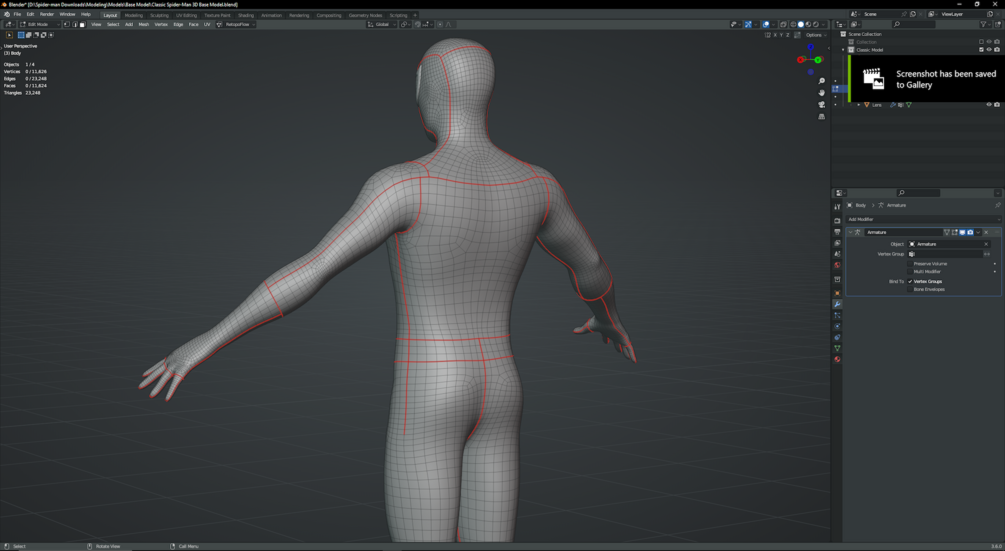Click the pan view hand icon
Viewport: 1005px width, 551px height.
(x=822, y=92)
